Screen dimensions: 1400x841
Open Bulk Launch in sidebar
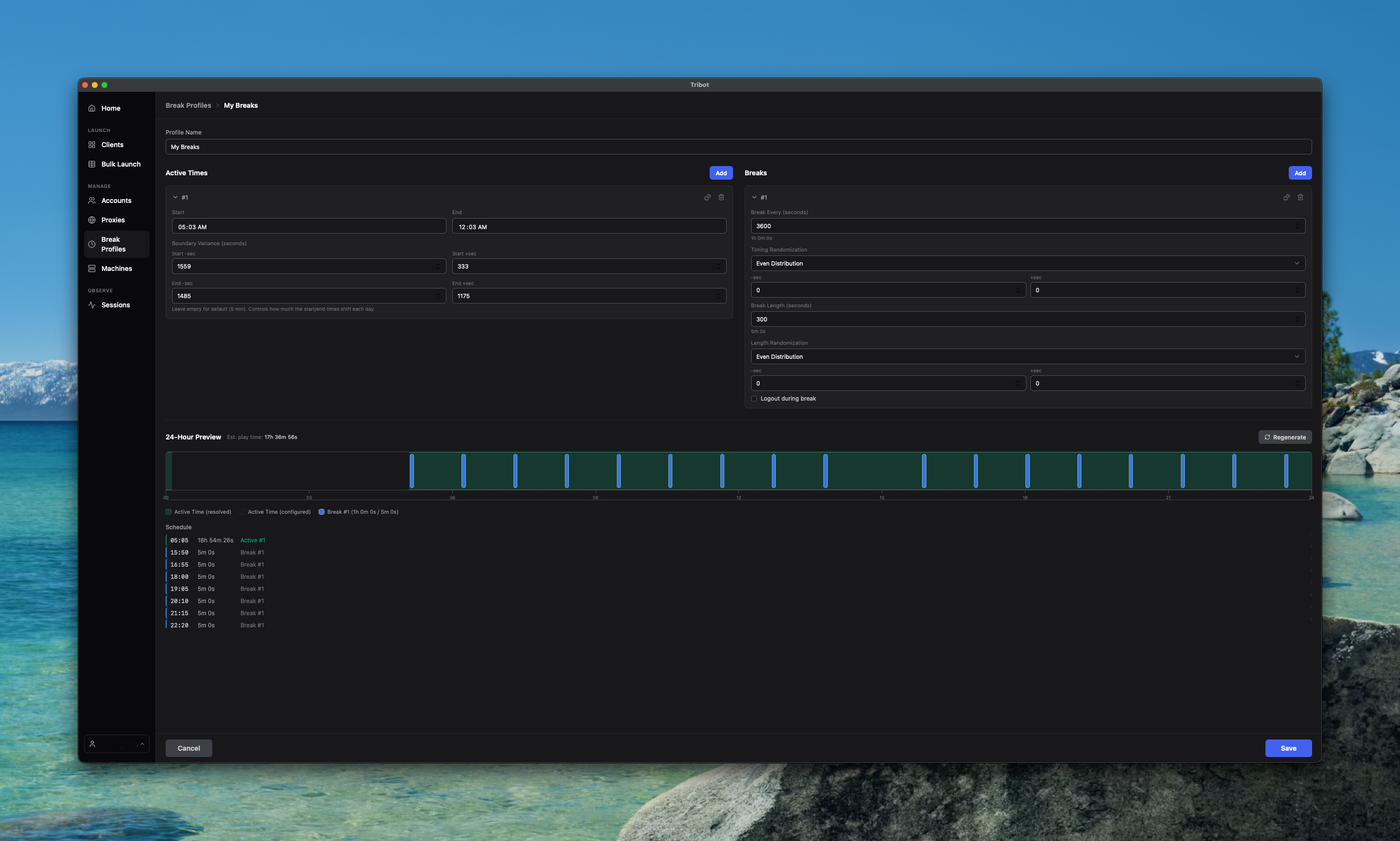[120, 164]
